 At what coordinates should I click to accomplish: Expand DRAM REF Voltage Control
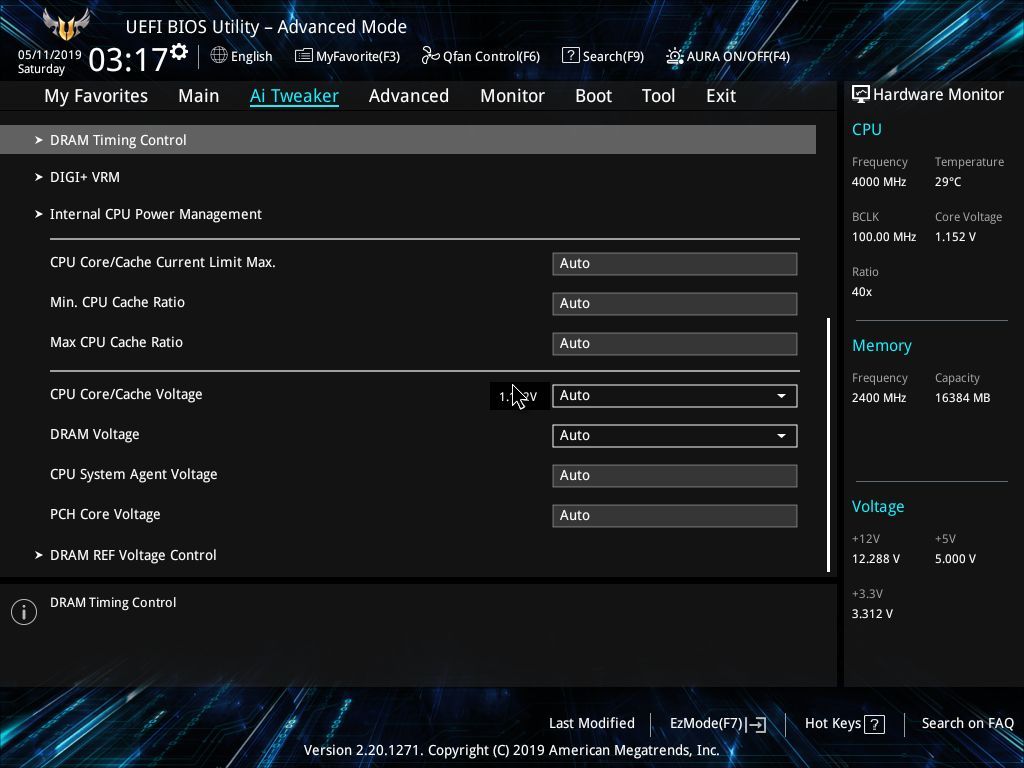point(133,555)
